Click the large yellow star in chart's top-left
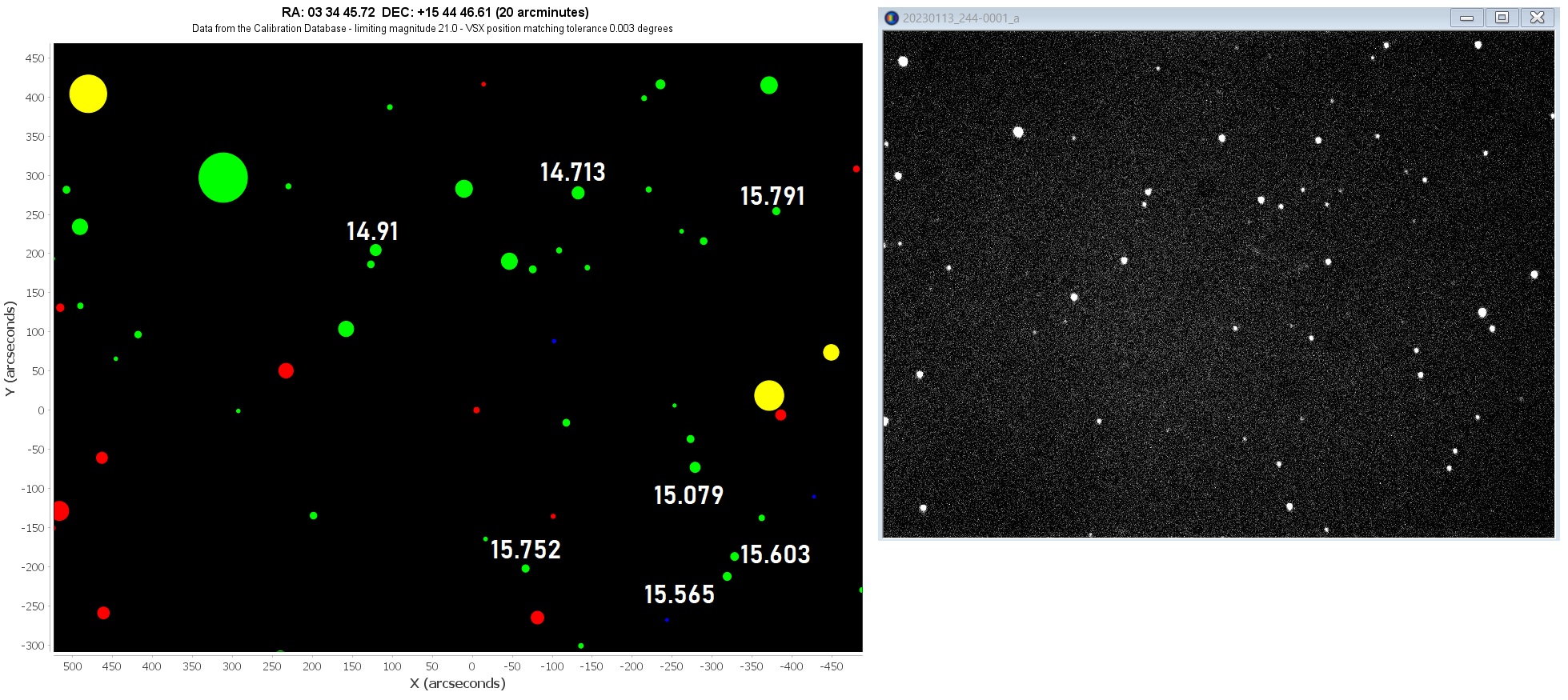This screenshot has width=1568, height=700. click(88, 94)
